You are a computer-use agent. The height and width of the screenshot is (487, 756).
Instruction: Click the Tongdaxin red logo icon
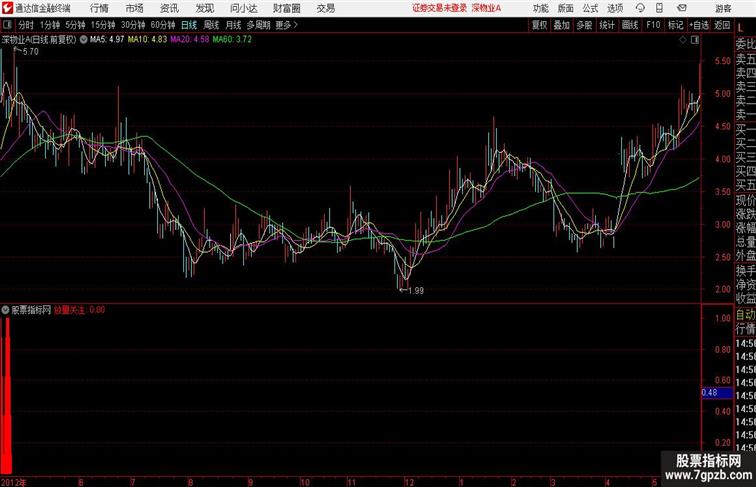[7, 8]
